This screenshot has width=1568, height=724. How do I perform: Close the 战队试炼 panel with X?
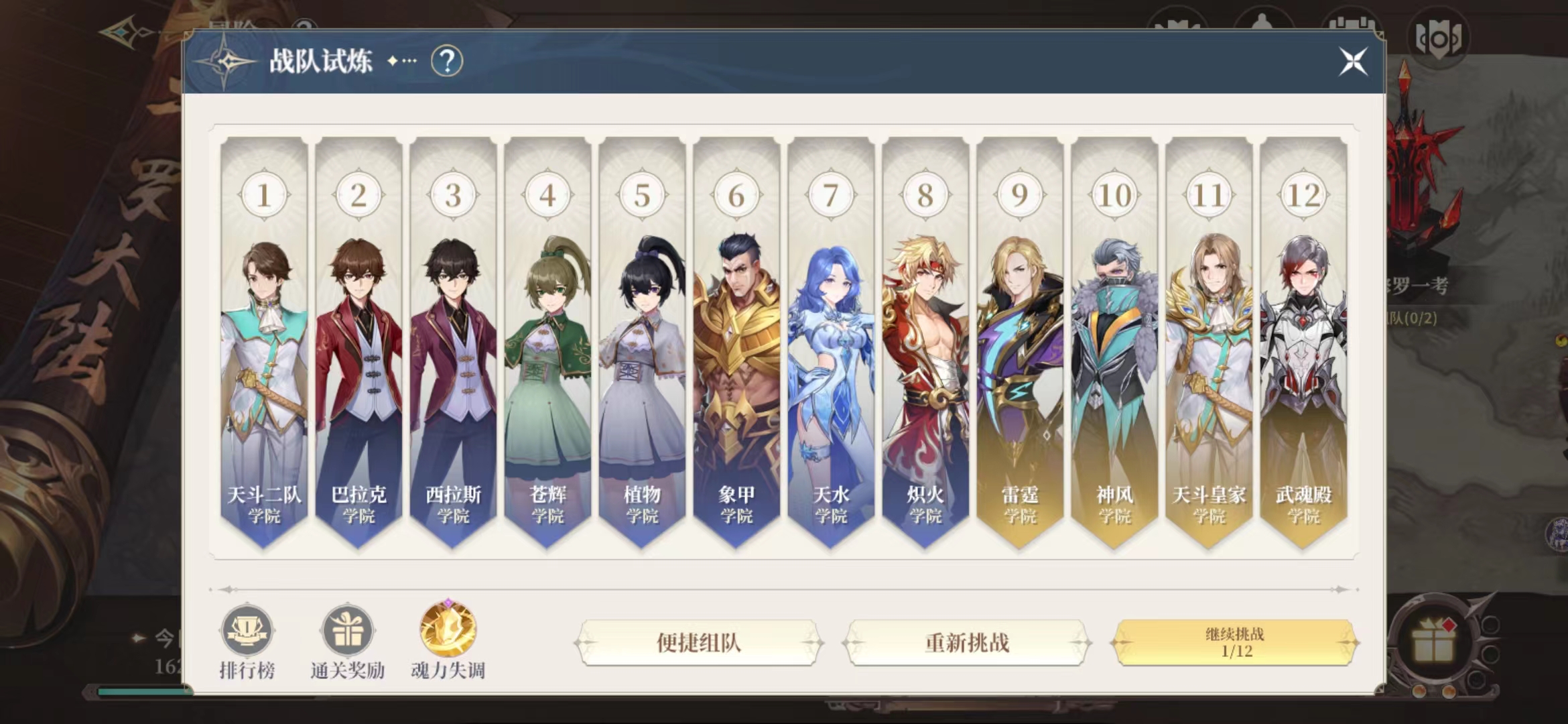tap(1353, 62)
